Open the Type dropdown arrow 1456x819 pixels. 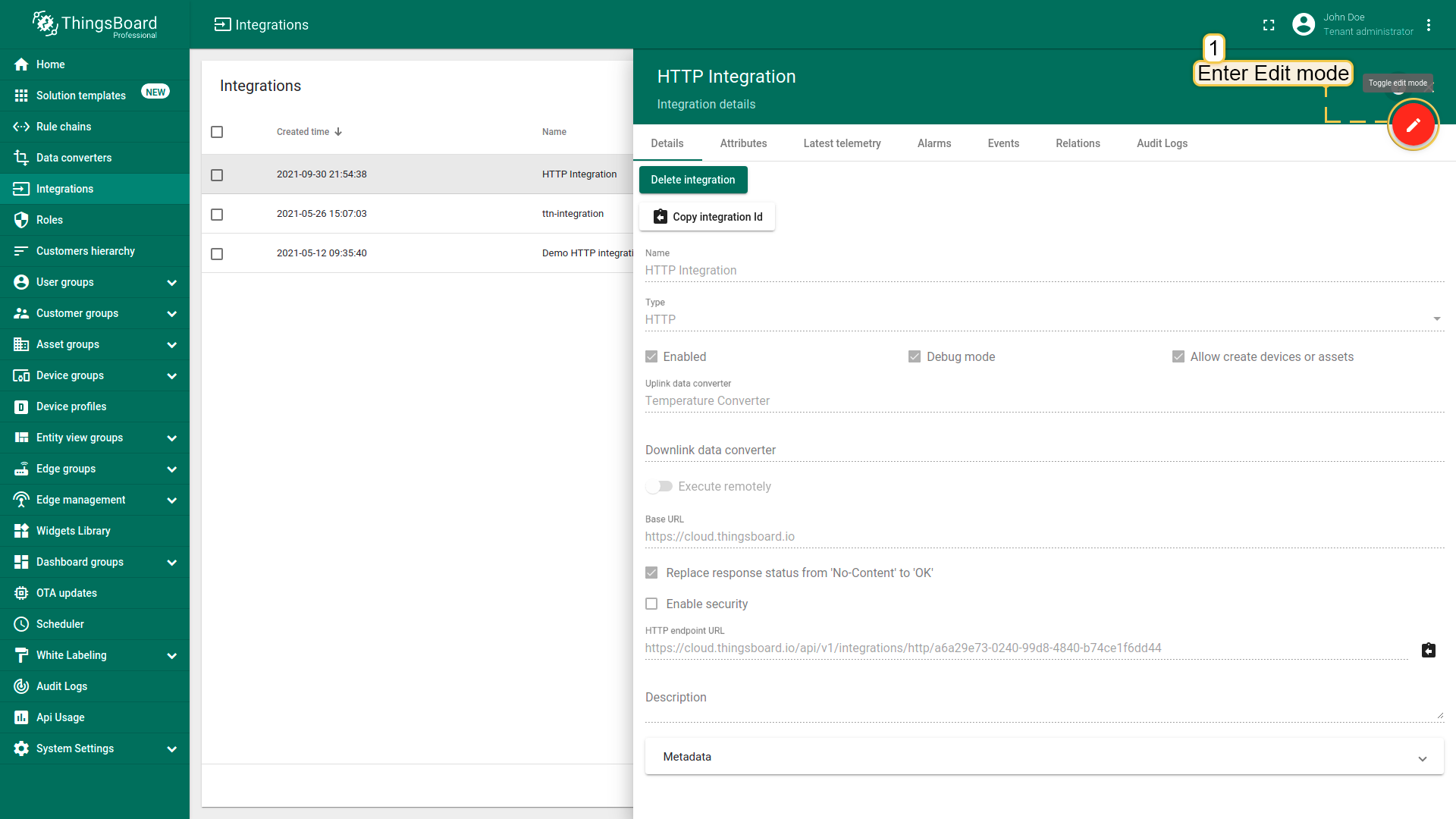pos(1436,319)
